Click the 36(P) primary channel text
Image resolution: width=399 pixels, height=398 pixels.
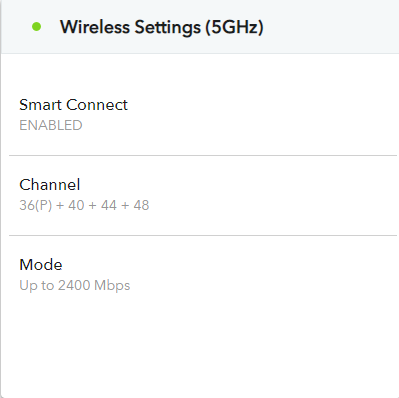click(36, 205)
